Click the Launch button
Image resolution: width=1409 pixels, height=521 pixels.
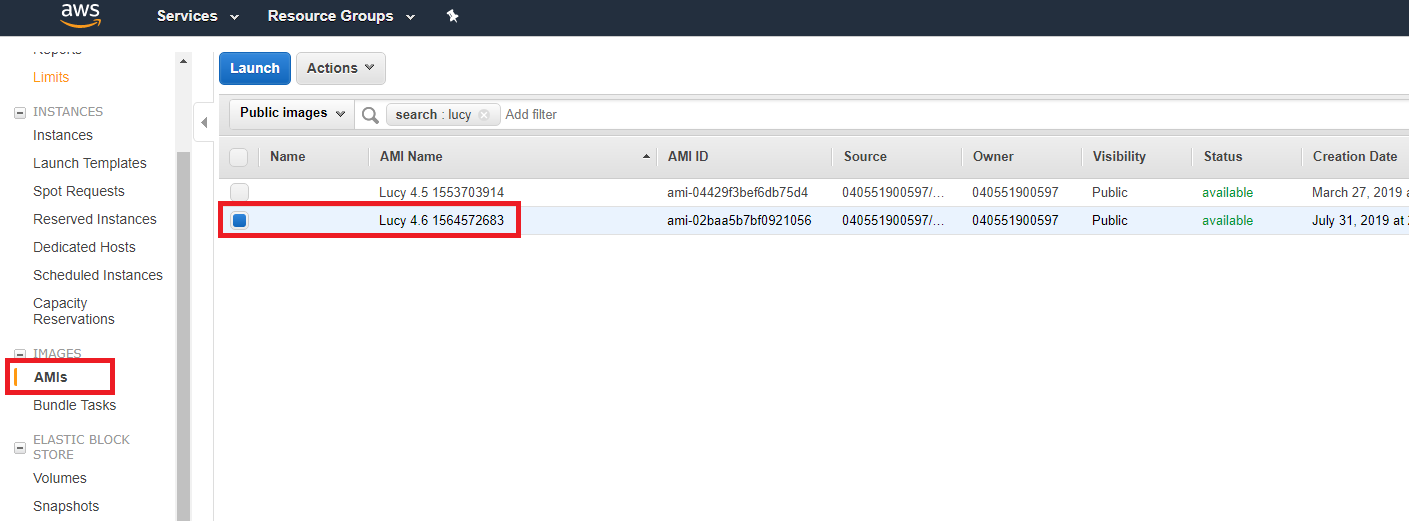255,68
